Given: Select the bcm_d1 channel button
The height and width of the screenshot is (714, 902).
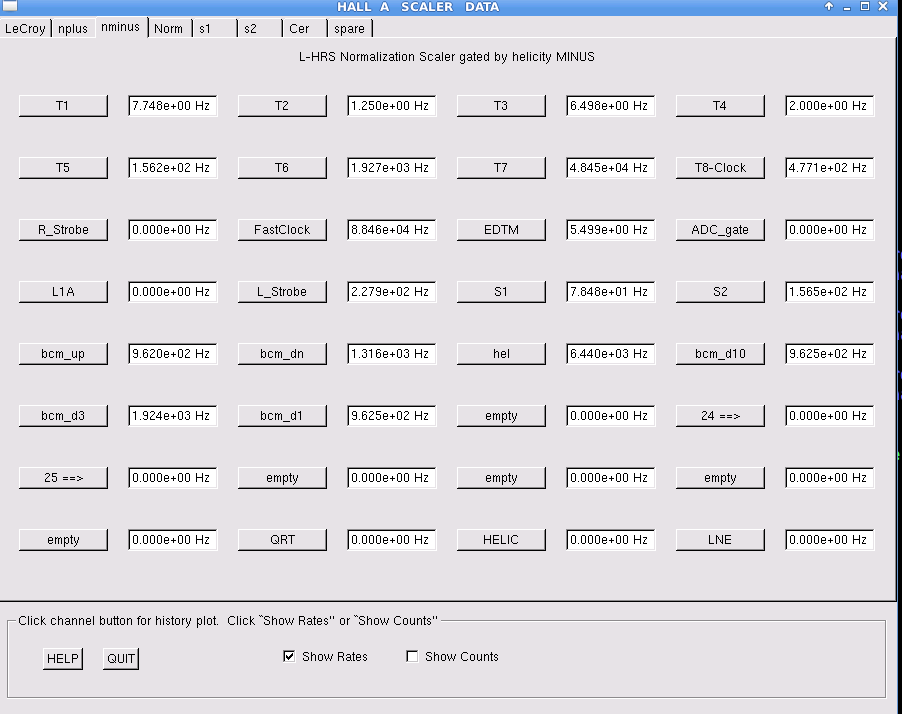Looking at the screenshot, I should (282, 417).
